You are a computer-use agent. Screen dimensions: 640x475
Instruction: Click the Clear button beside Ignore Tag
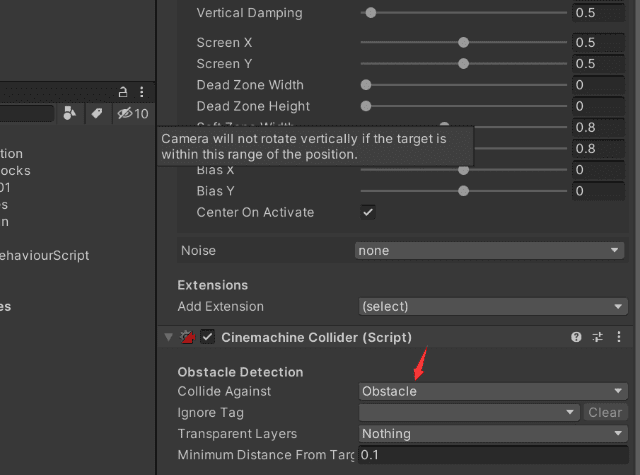pyautogui.click(x=604, y=412)
